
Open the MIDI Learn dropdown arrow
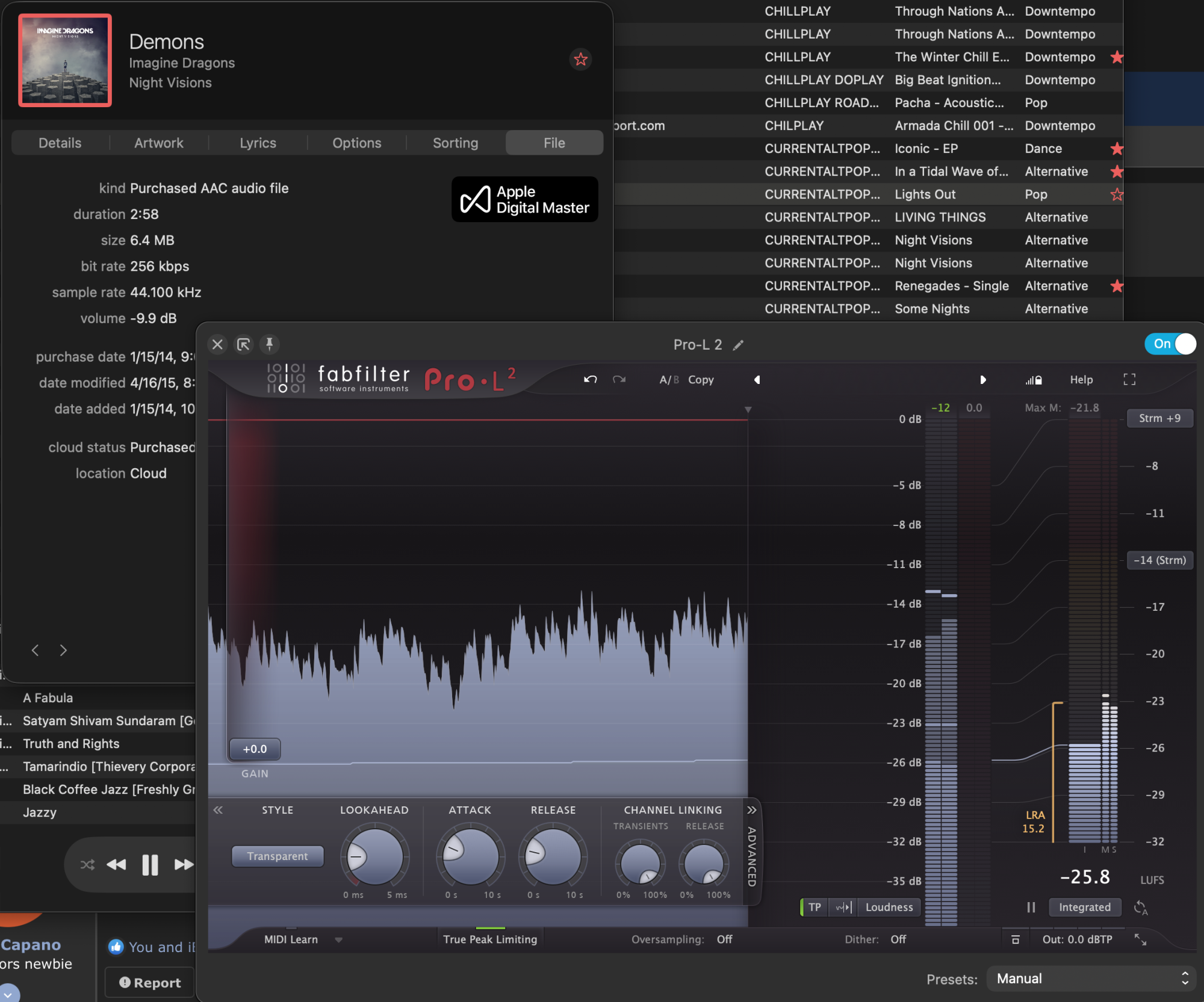(339, 940)
